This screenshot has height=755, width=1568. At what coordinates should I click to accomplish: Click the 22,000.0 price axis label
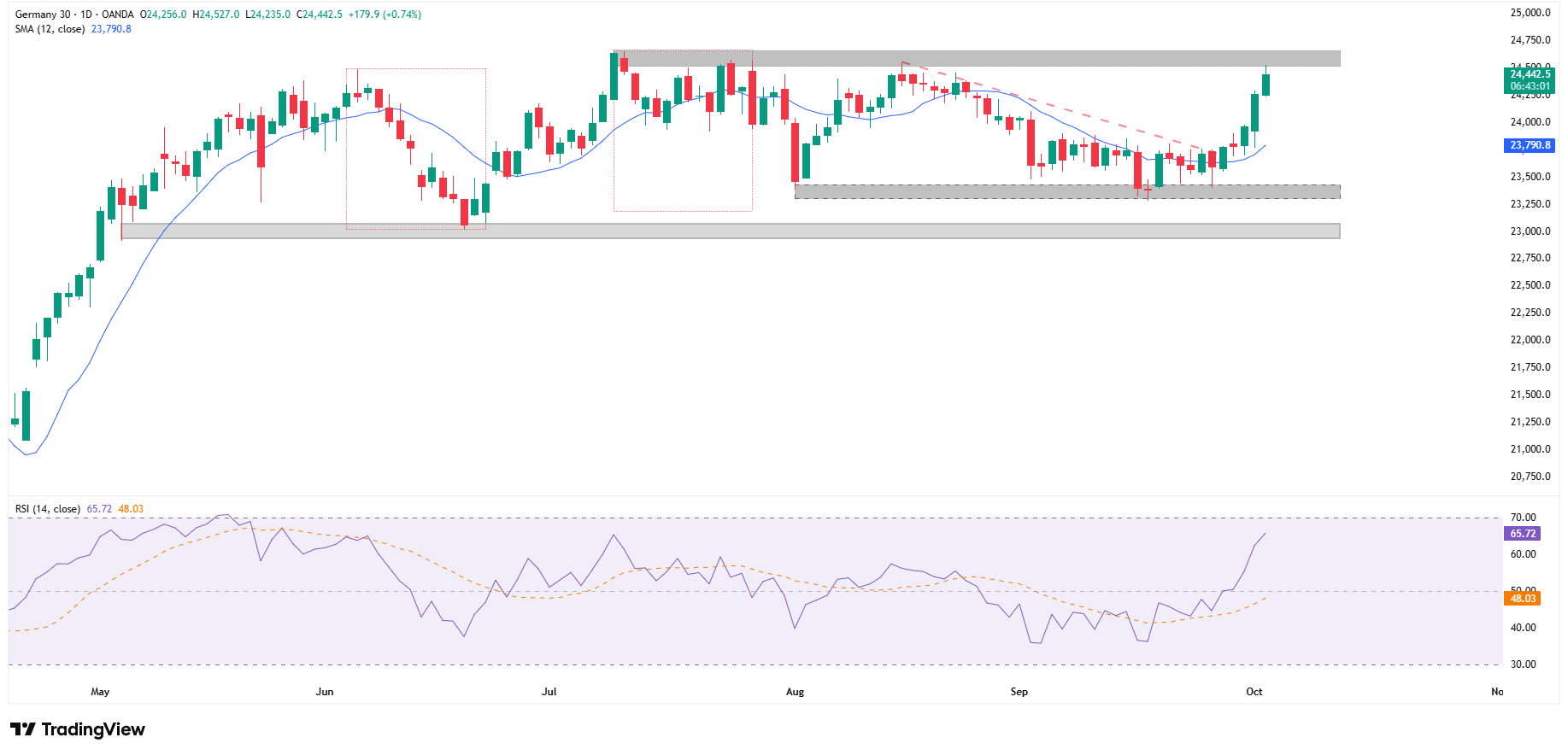[x=1530, y=340]
